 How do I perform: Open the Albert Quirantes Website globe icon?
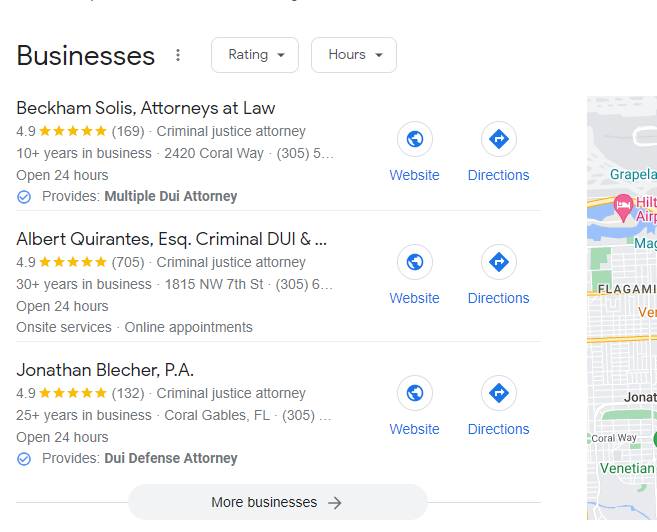pyautogui.click(x=414, y=262)
